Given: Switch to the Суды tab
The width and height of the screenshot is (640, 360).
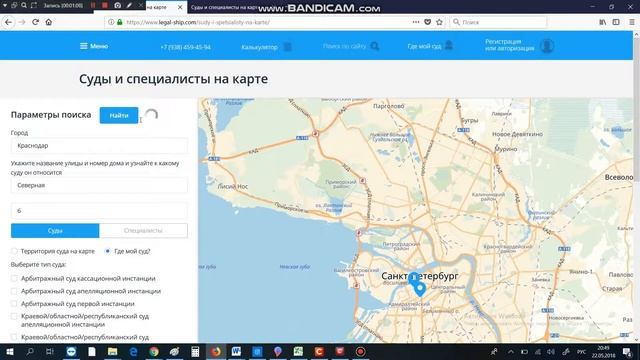Looking at the screenshot, I should 55,231.
